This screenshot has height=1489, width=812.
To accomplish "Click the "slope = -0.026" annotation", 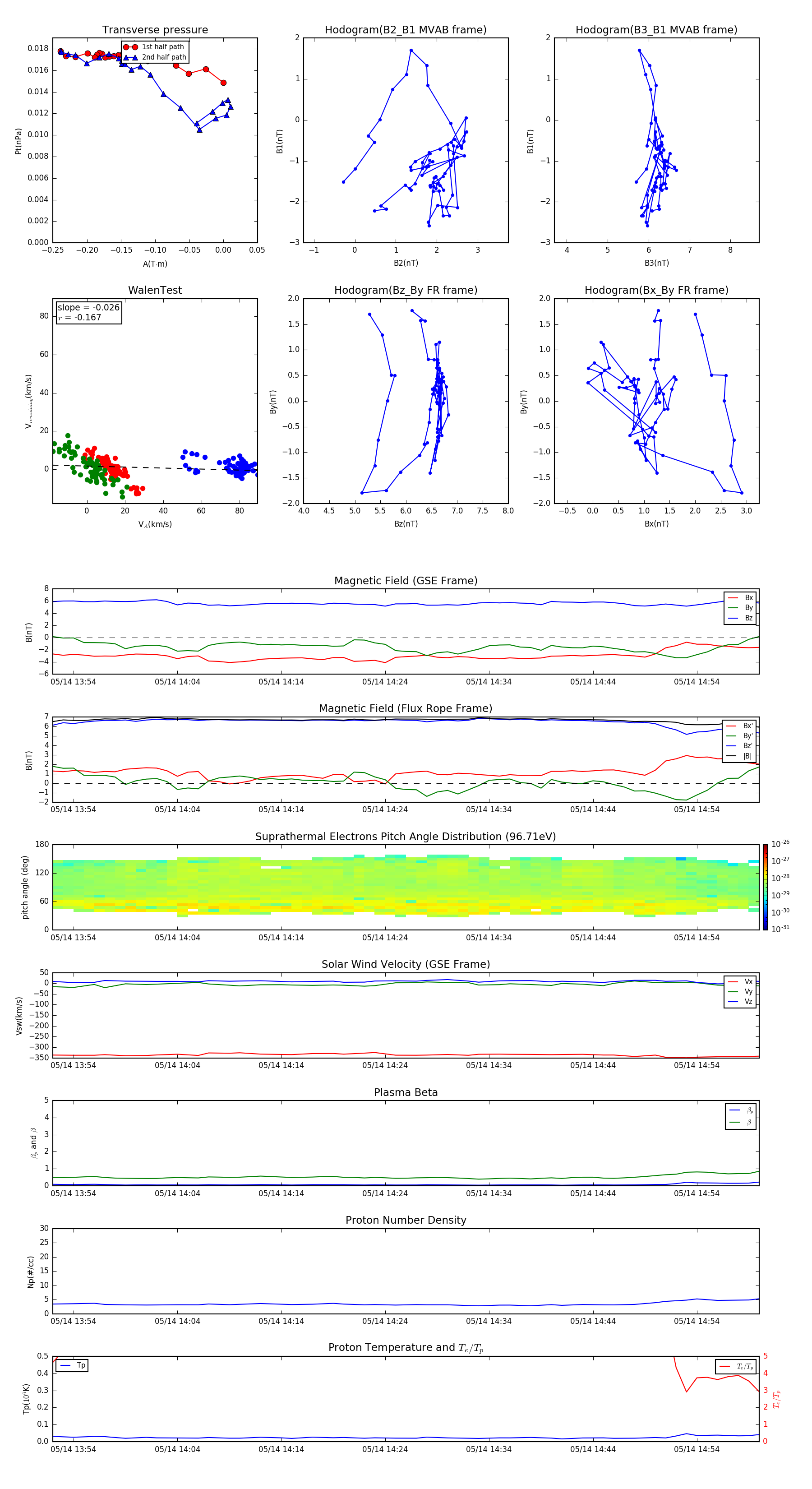I will click(x=88, y=308).
